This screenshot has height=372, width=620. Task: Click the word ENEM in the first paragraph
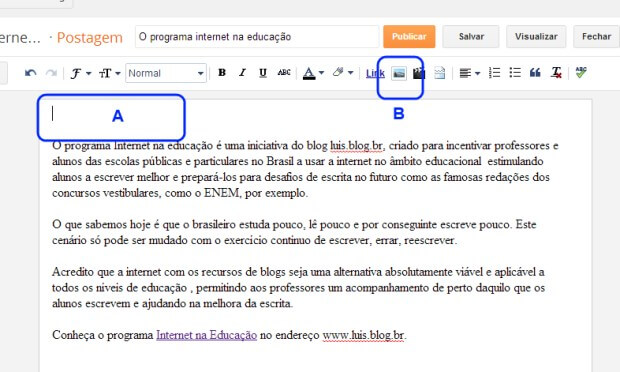221,193
